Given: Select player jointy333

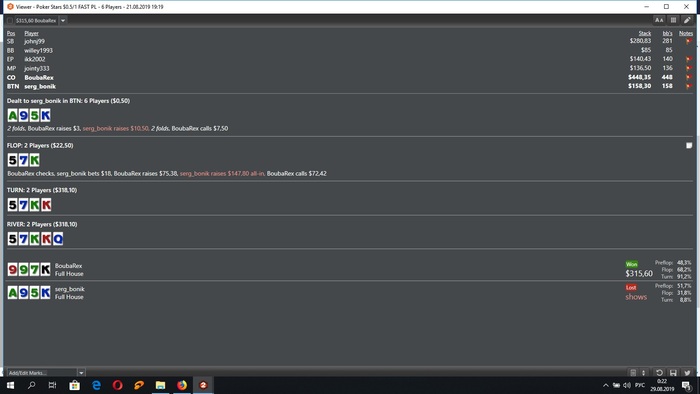Looking at the screenshot, I should (37, 68).
